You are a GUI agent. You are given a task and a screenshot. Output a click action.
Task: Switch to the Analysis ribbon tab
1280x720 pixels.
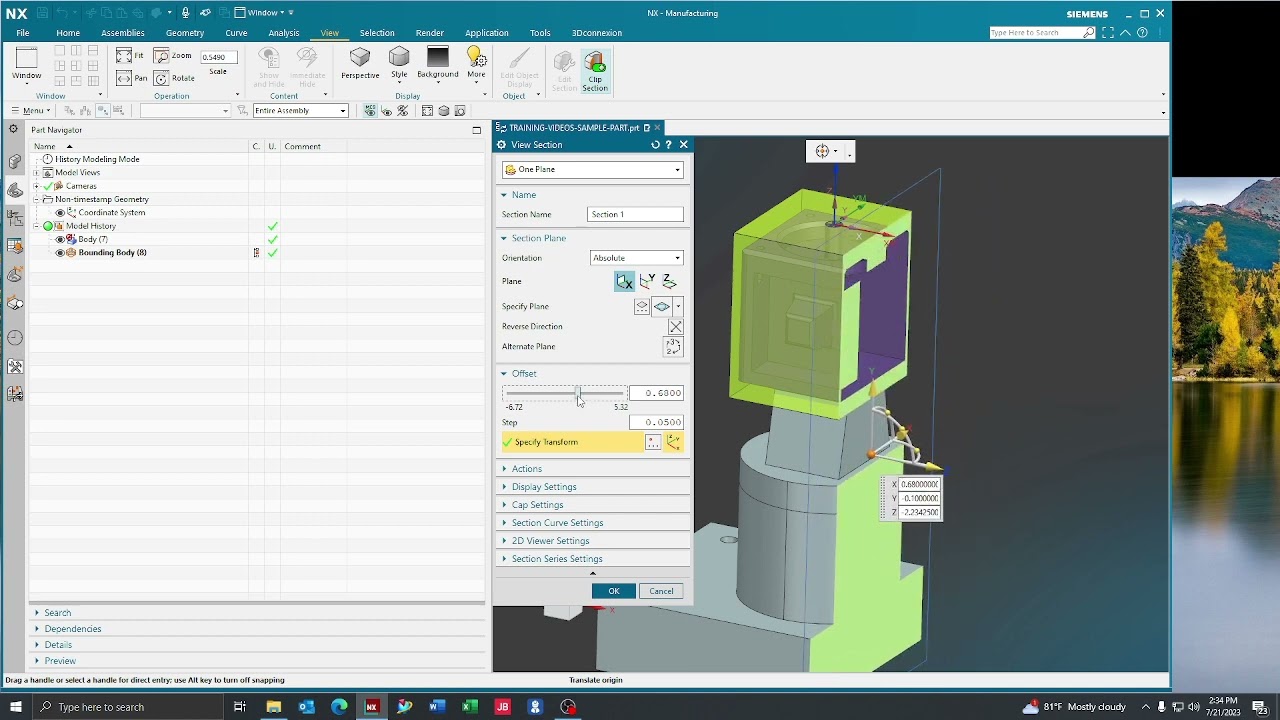(284, 33)
